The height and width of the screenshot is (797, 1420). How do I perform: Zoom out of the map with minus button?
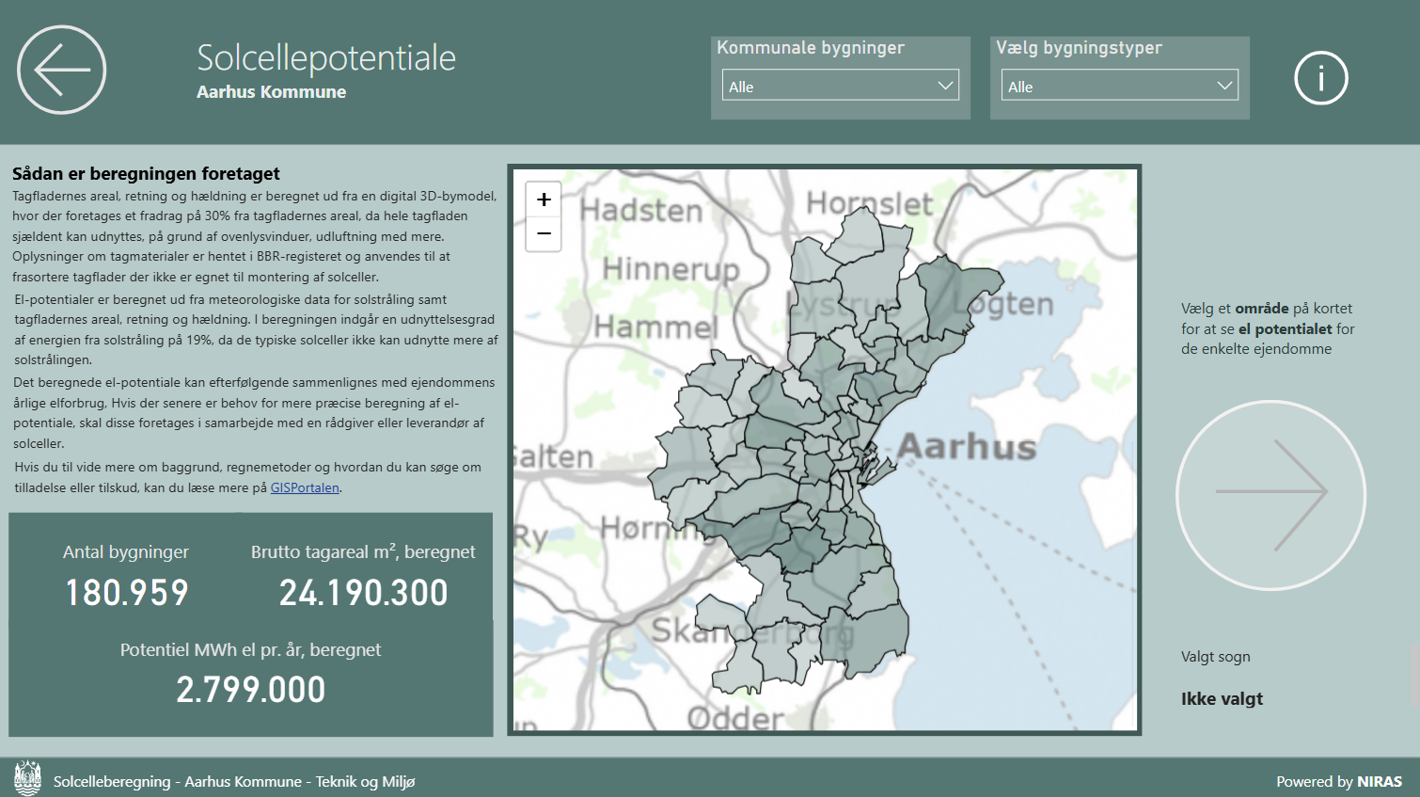point(543,234)
